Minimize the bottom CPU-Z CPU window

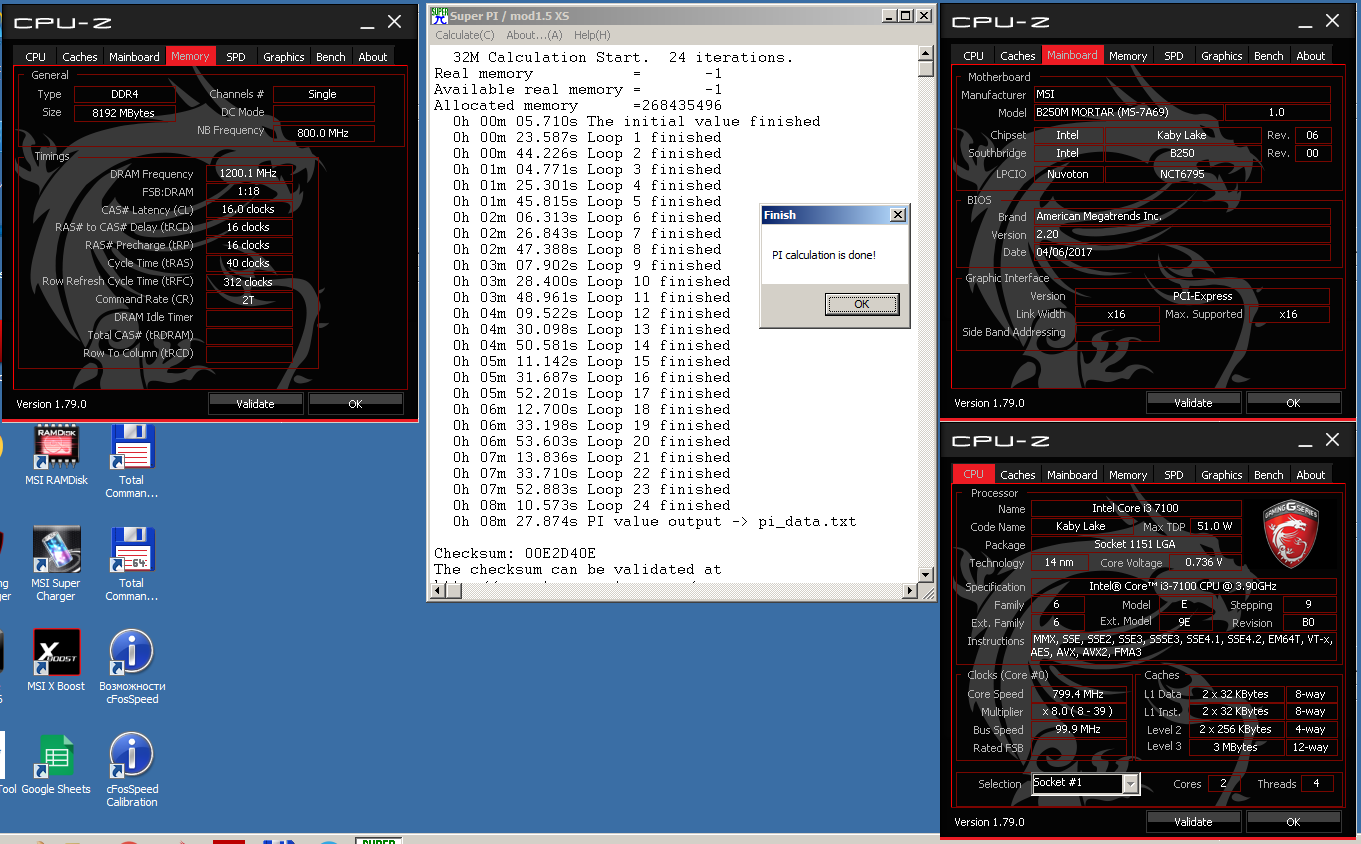click(1306, 441)
